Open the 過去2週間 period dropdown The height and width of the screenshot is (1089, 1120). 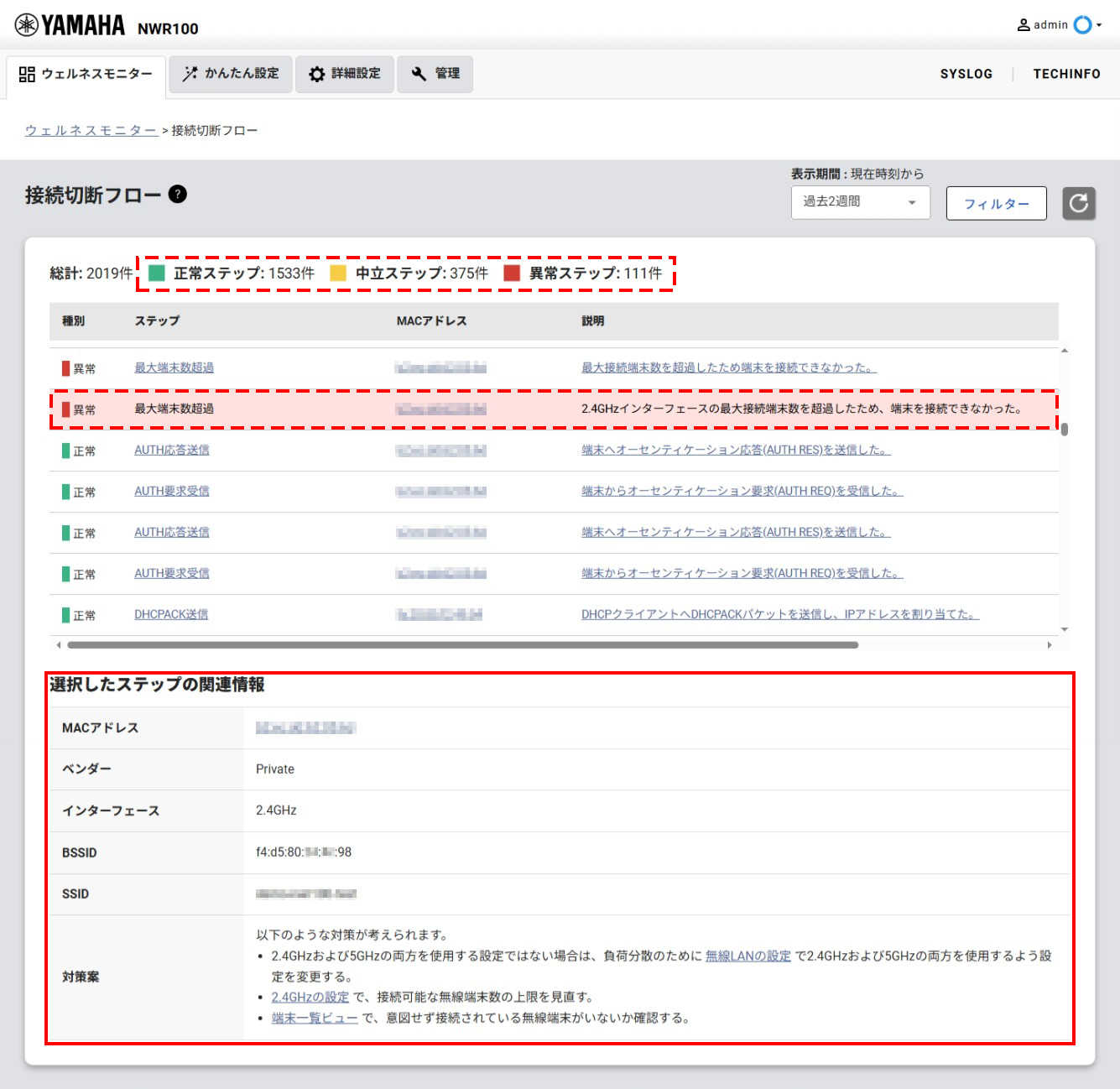(x=860, y=202)
